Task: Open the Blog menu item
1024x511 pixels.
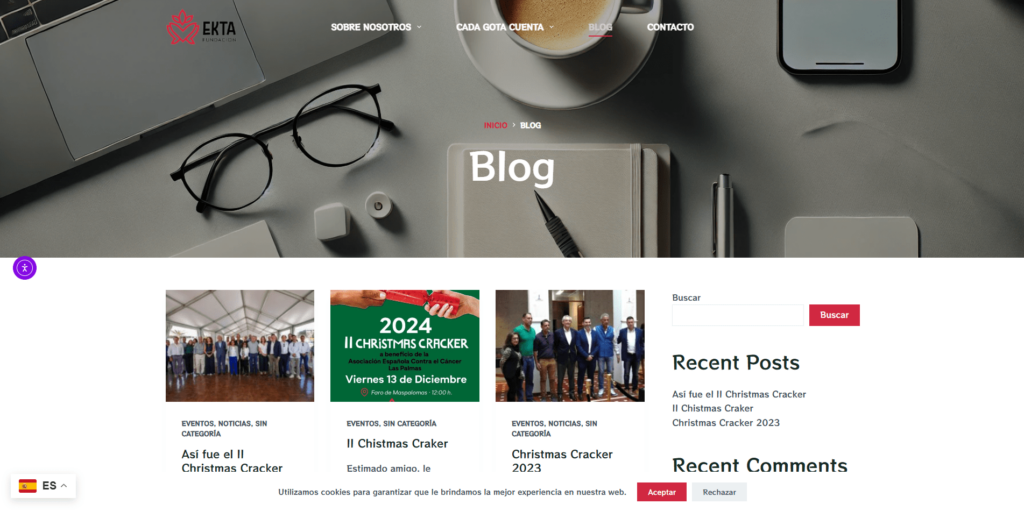Action: coord(600,27)
